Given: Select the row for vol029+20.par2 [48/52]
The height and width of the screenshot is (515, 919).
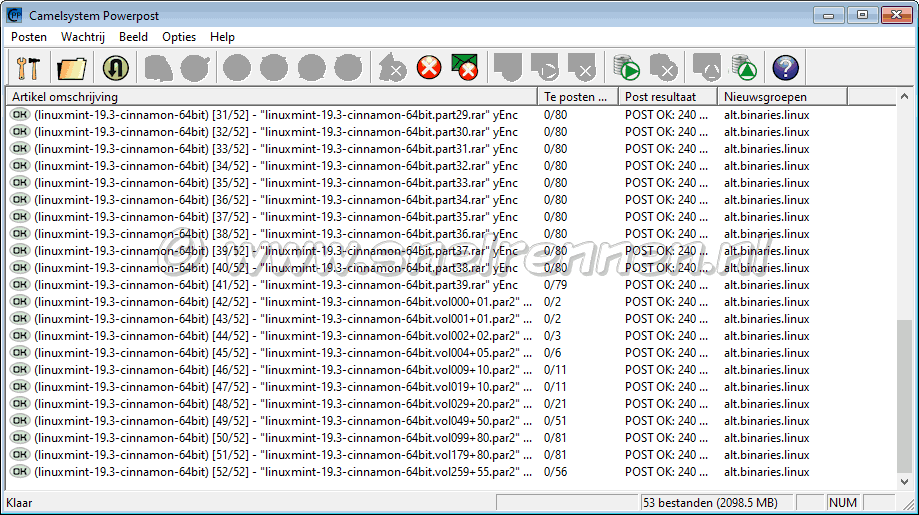Looking at the screenshot, I should [451, 403].
